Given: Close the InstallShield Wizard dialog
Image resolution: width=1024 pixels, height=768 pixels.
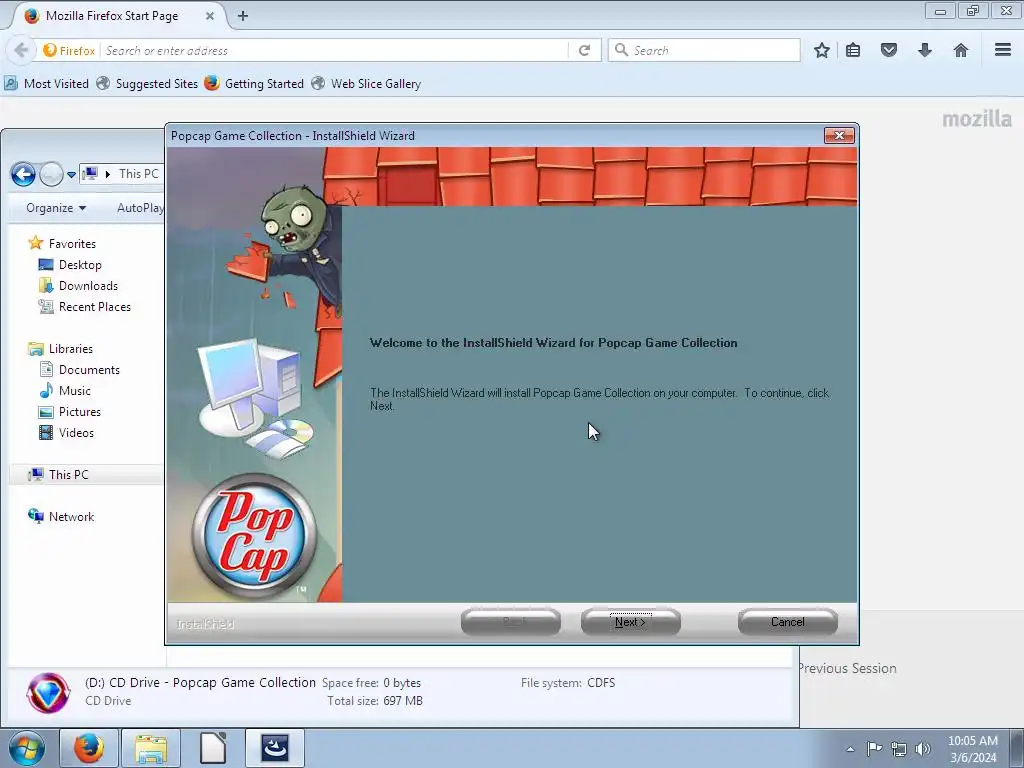Looking at the screenshot, I should [x=839, y=135].
